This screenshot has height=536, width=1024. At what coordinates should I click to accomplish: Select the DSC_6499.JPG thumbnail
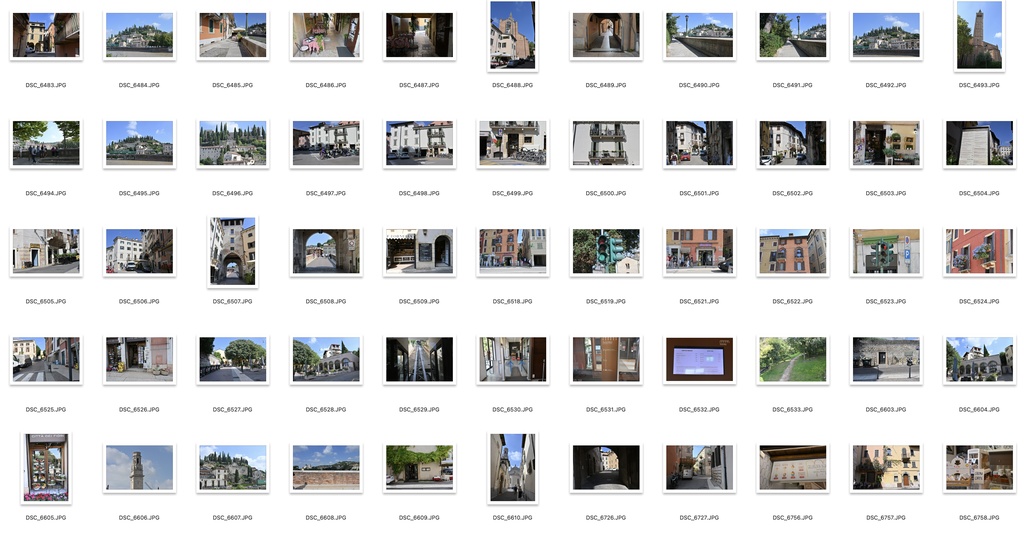513,143
